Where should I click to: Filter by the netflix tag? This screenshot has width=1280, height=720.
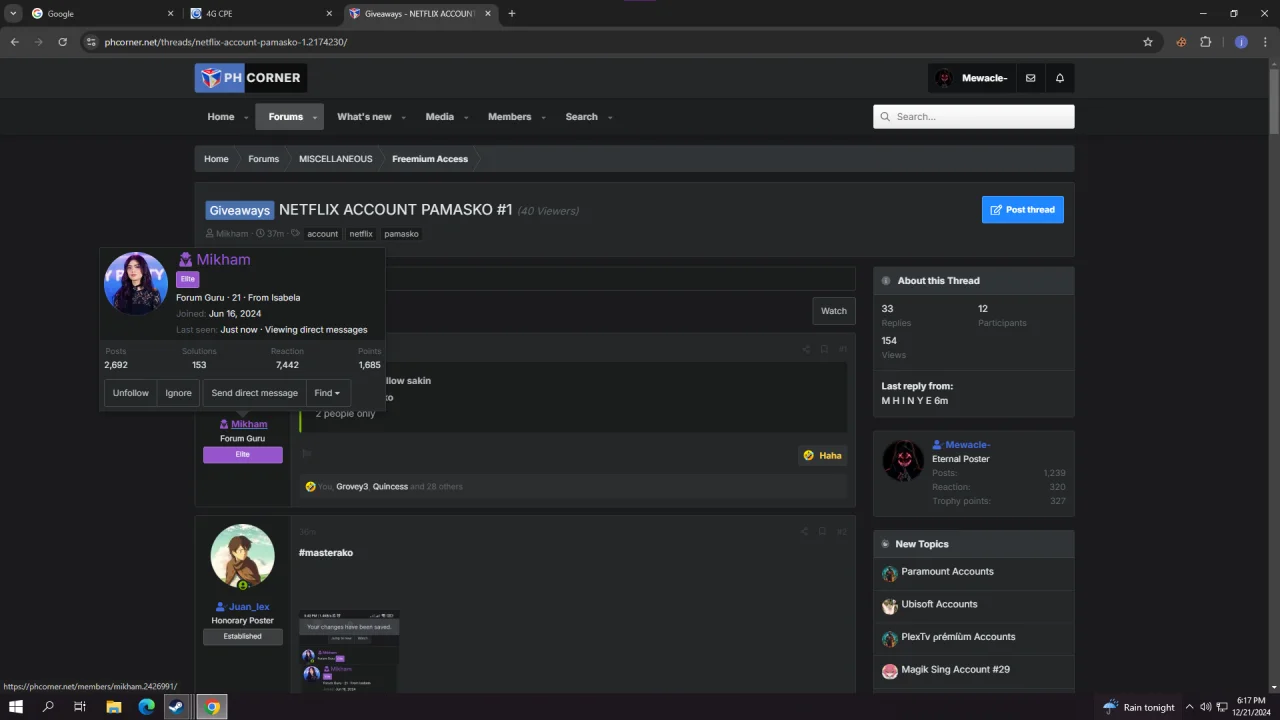361,234
